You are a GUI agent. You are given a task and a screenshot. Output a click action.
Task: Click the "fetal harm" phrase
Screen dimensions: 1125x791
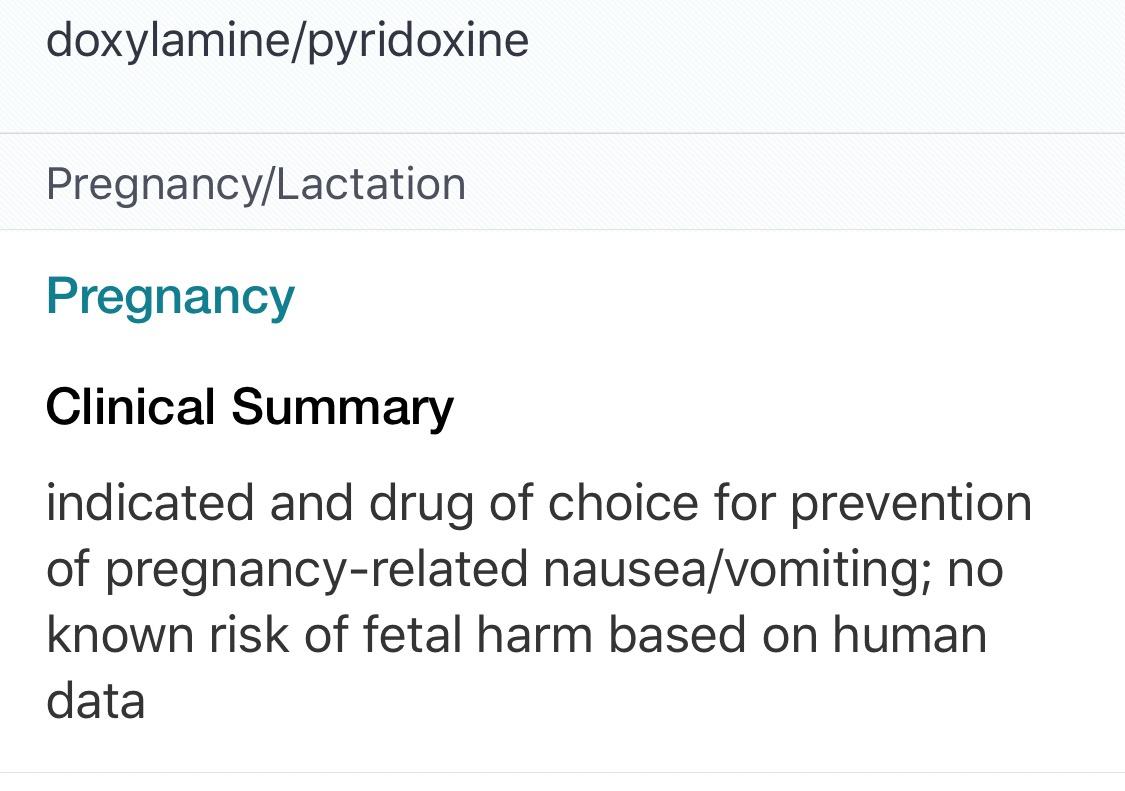(x=475, y=635)
